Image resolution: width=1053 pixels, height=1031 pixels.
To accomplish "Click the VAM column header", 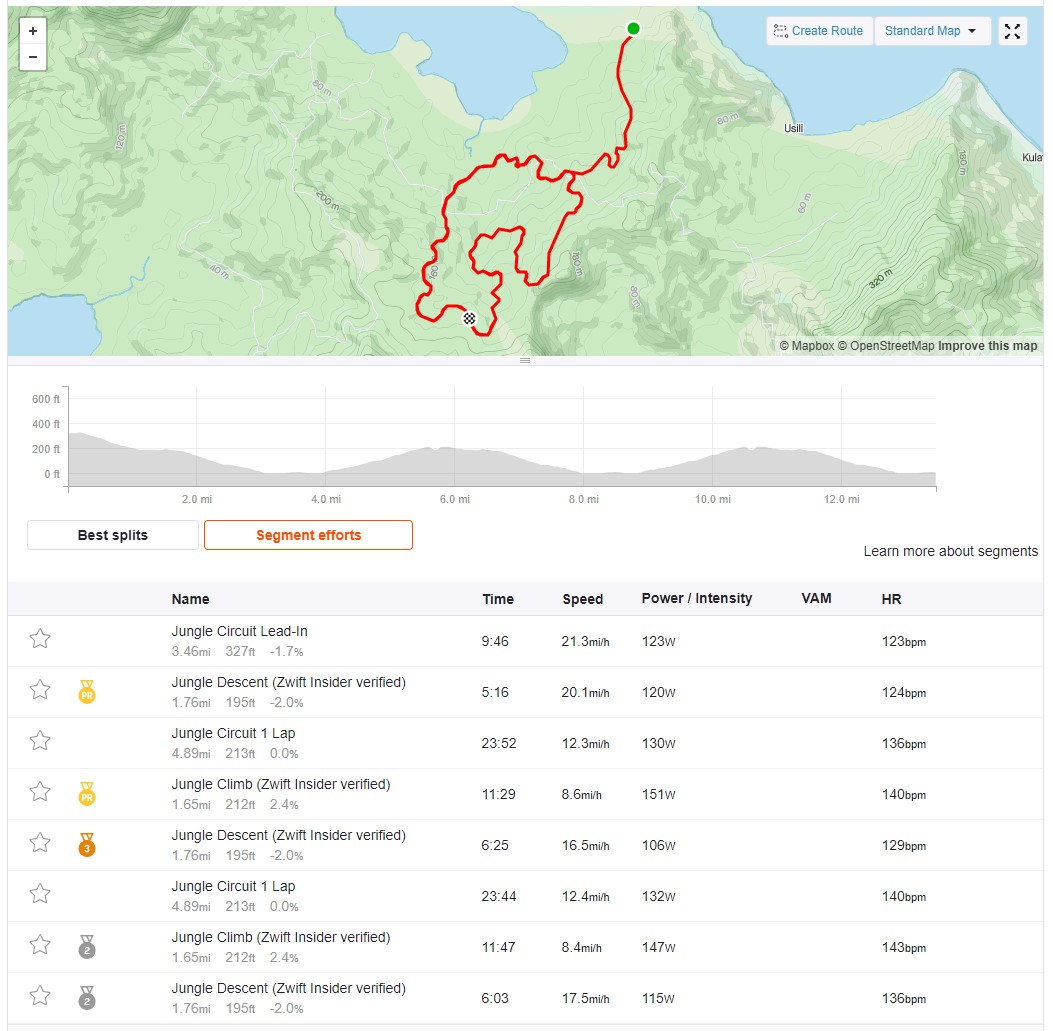I will click(x=816, y=598).
